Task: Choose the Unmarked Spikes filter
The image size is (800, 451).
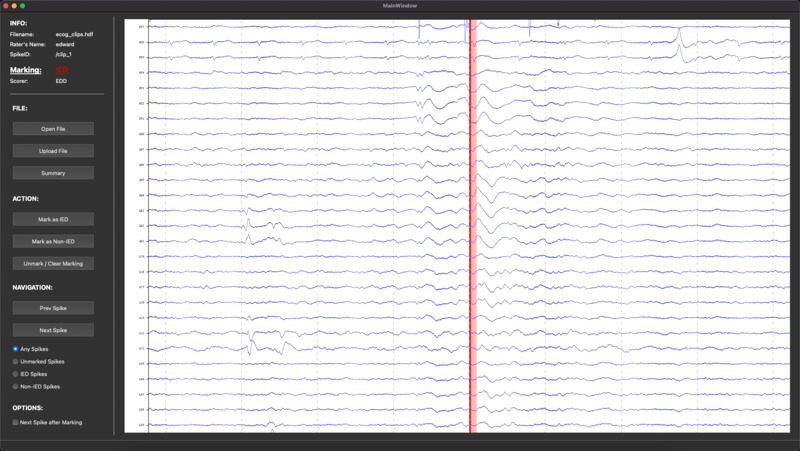Action: pyautogui.click(x=15, y=361)
